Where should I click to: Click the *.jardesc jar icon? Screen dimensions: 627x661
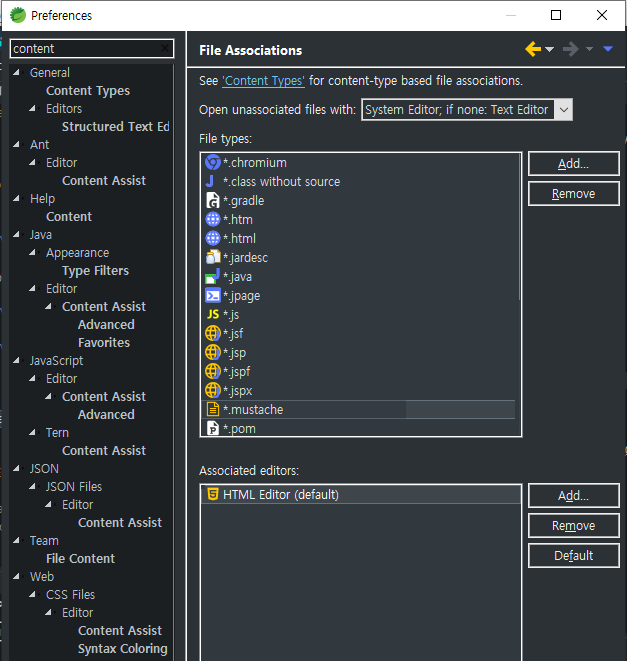tap(213, 257)
